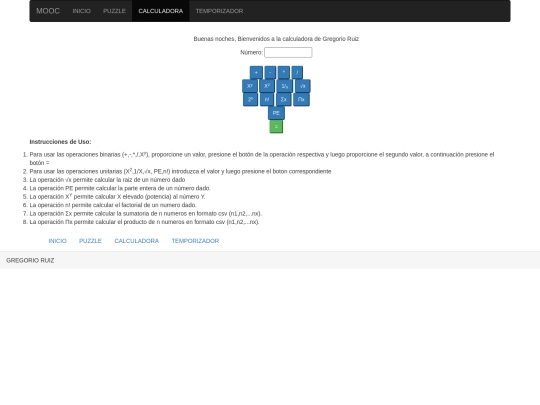Click the PE integer part button

click(276, 113)
